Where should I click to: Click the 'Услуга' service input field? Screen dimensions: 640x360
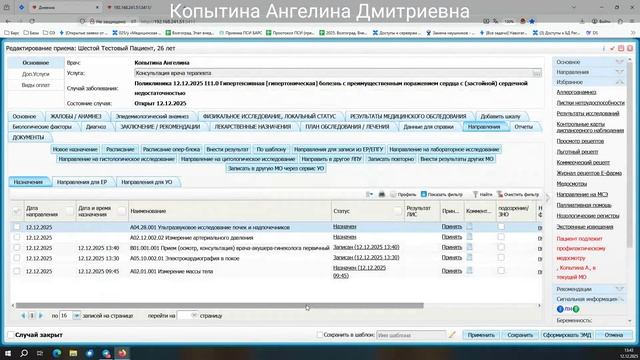333,73
